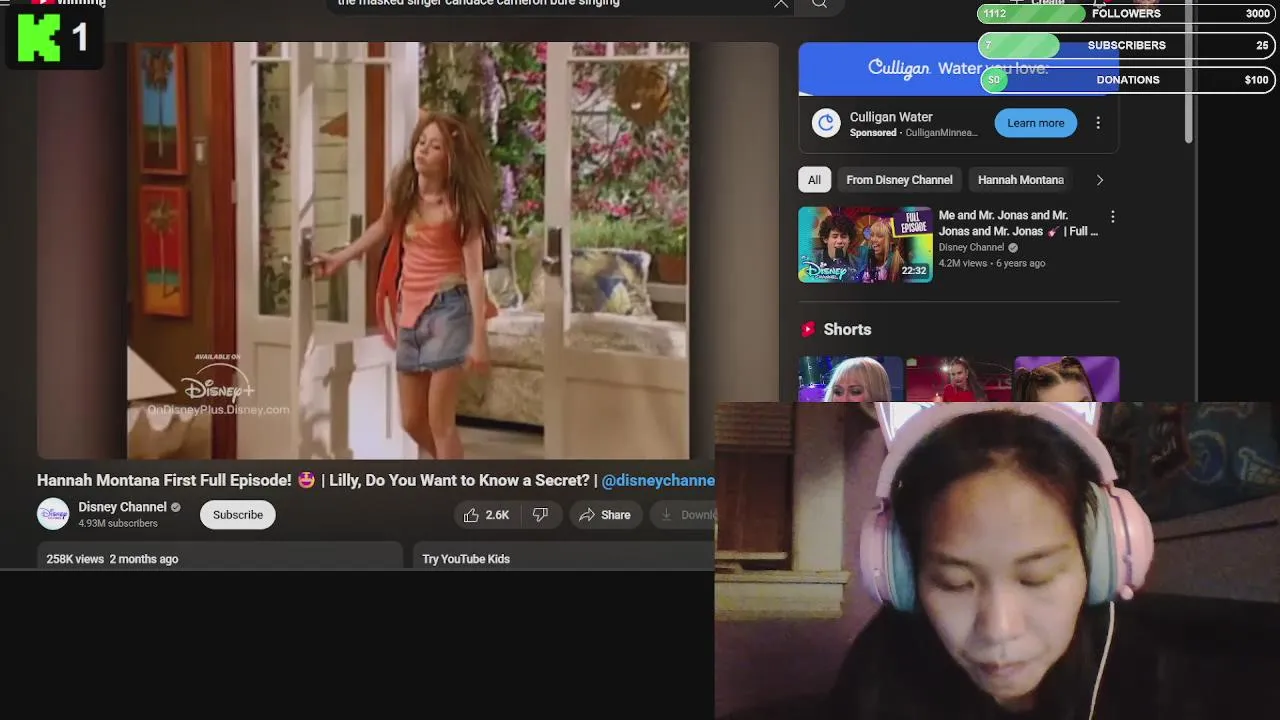Click Learn more on Culligan ad
The width and height of the screenshot is (1280, 720).
(1035, 123)
